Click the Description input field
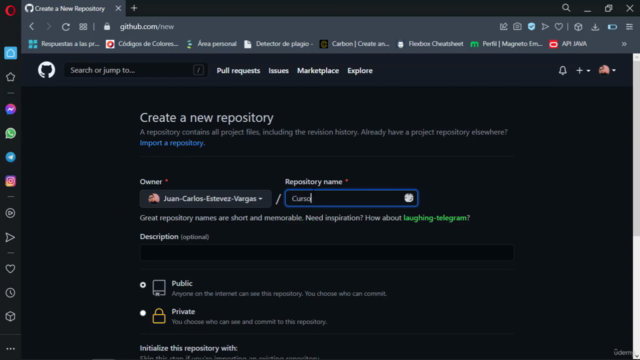The width and height of the screenshot is (640, 360). [327, 253]
